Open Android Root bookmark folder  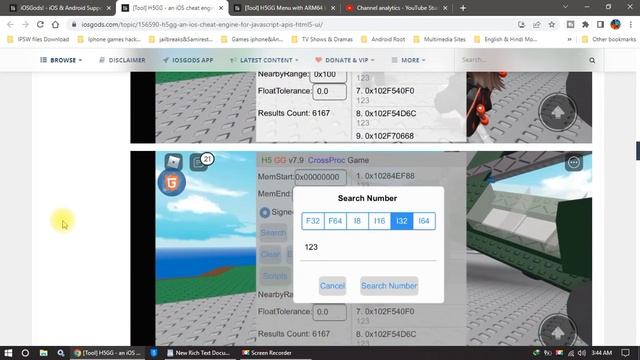(x=383, y=39)
